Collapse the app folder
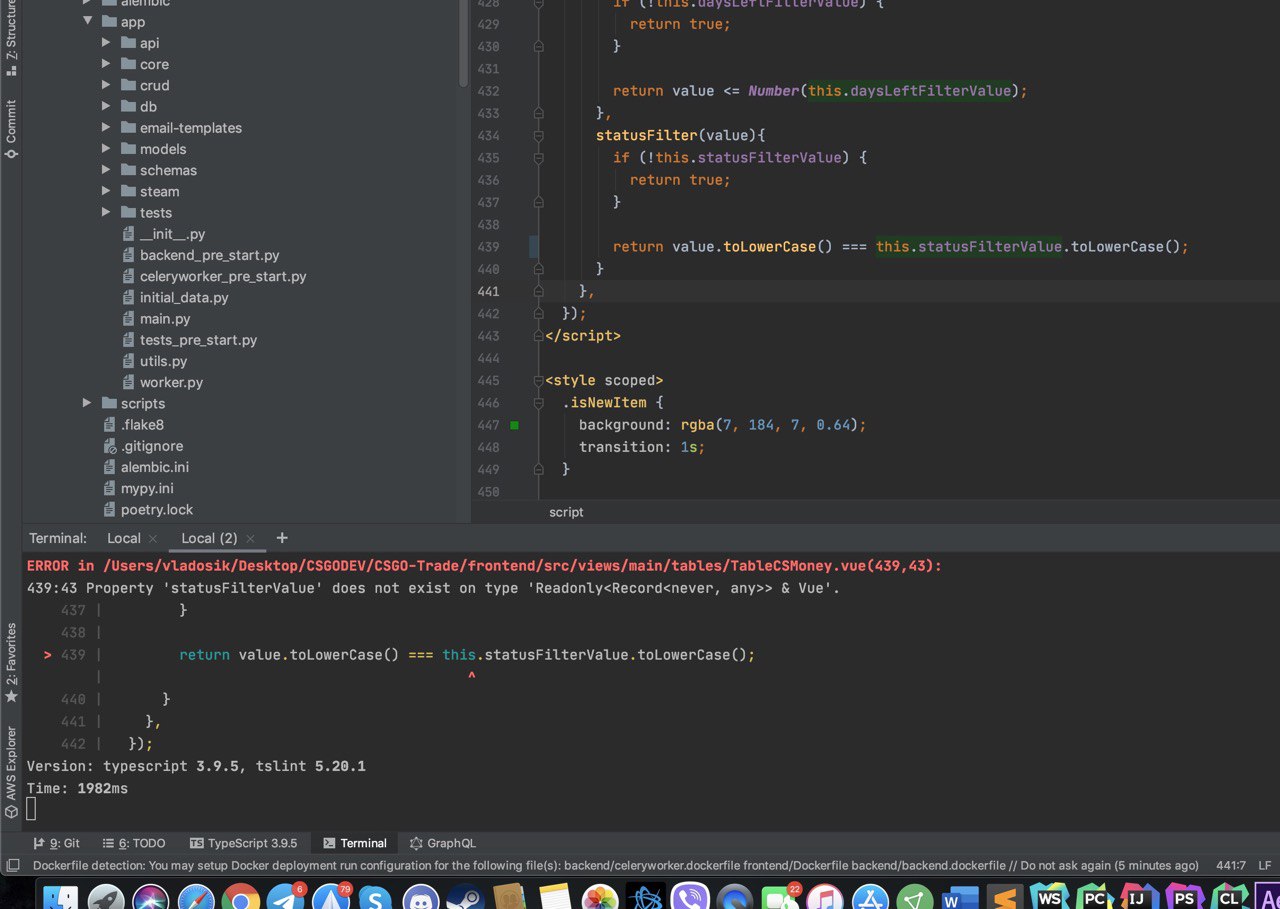 click(x=87, y=22)
